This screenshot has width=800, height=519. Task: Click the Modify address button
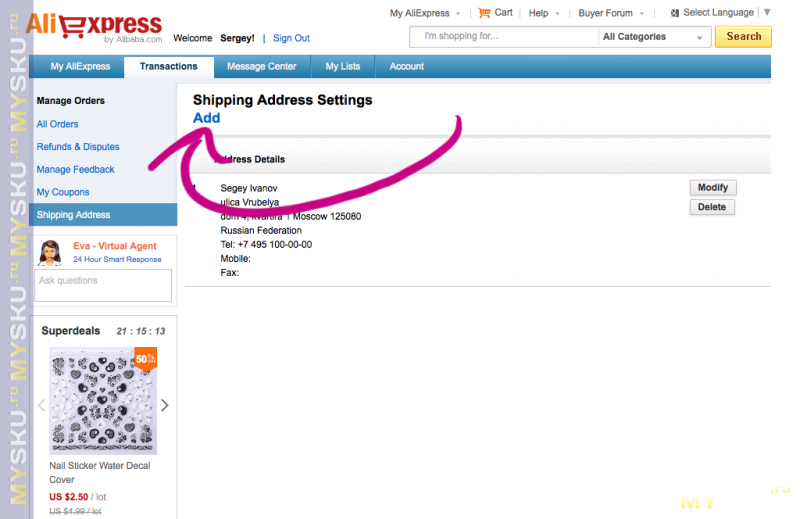tap(712, 188)
